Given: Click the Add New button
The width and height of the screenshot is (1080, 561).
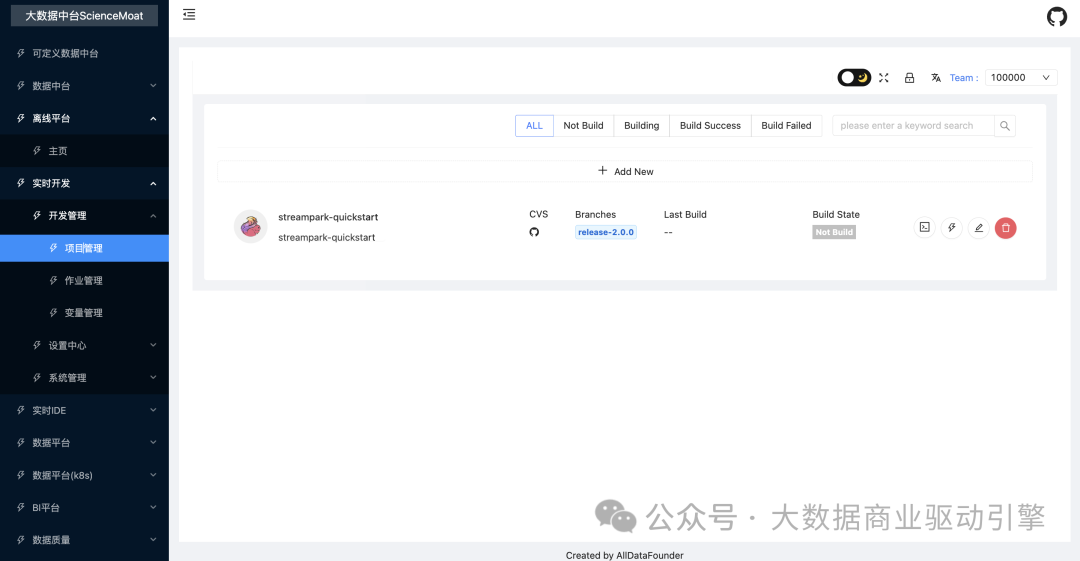Looking at the screenshot, I should point(625,171).
